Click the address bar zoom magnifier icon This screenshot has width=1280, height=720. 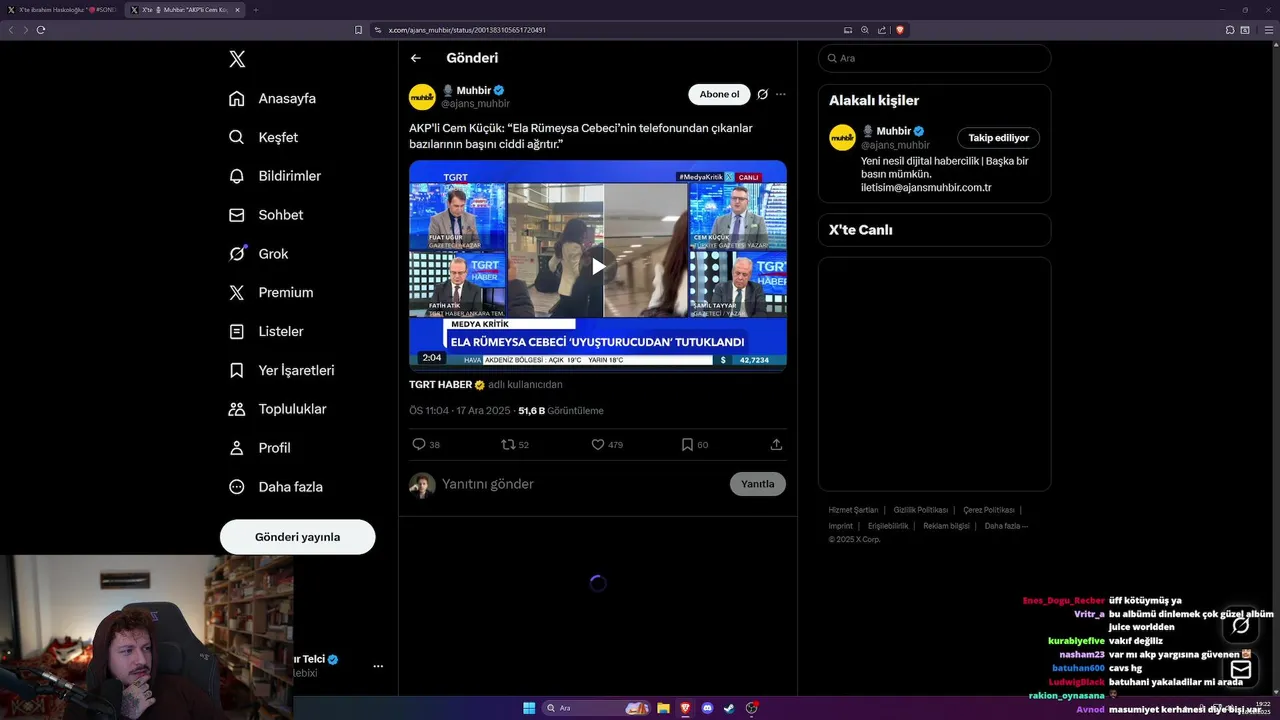tap(864, 30)
